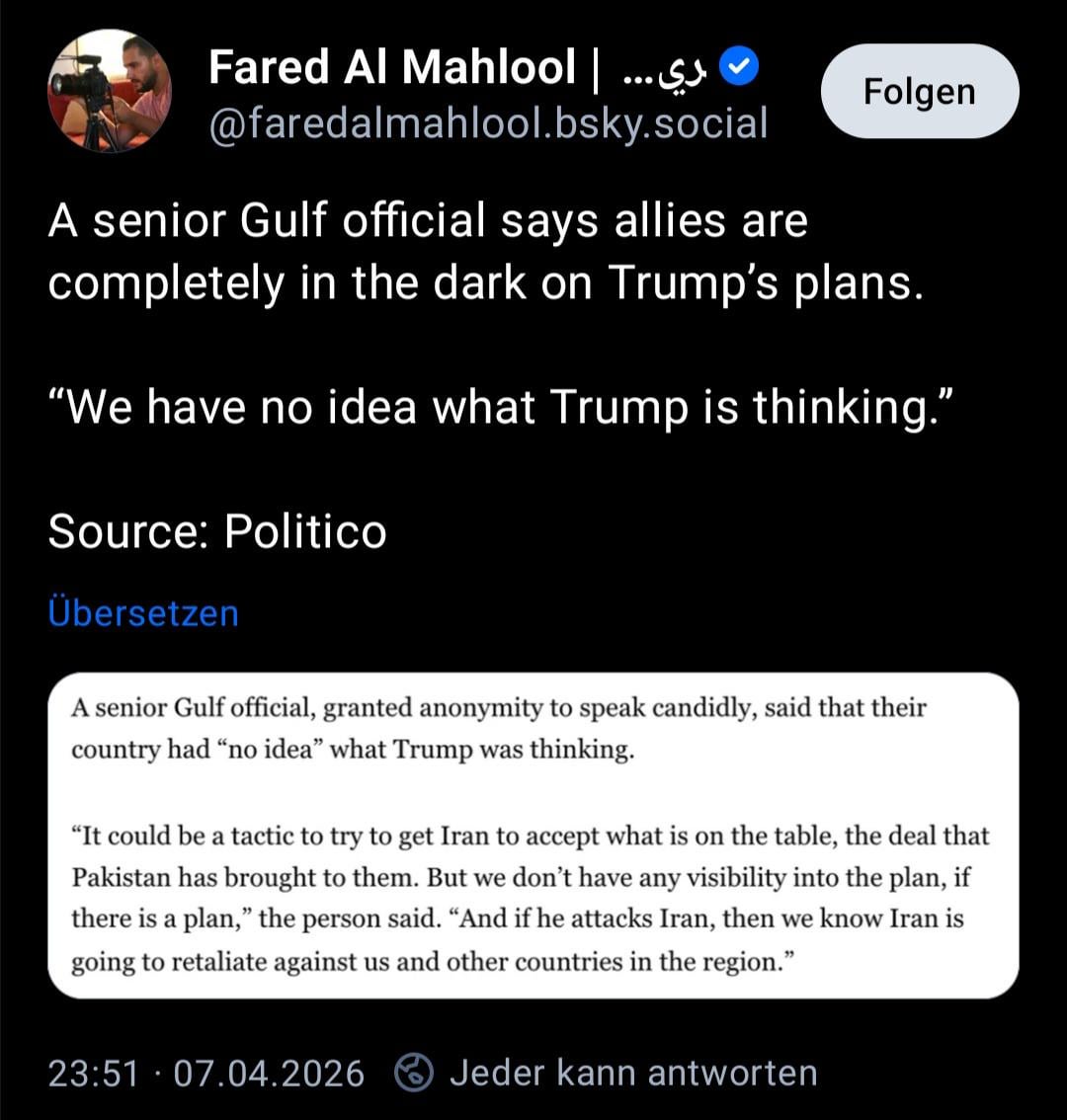Click the post's first sentence about Gulf official
Image resolution: width=1067 pixels, height=1120 pixels.
428,220
